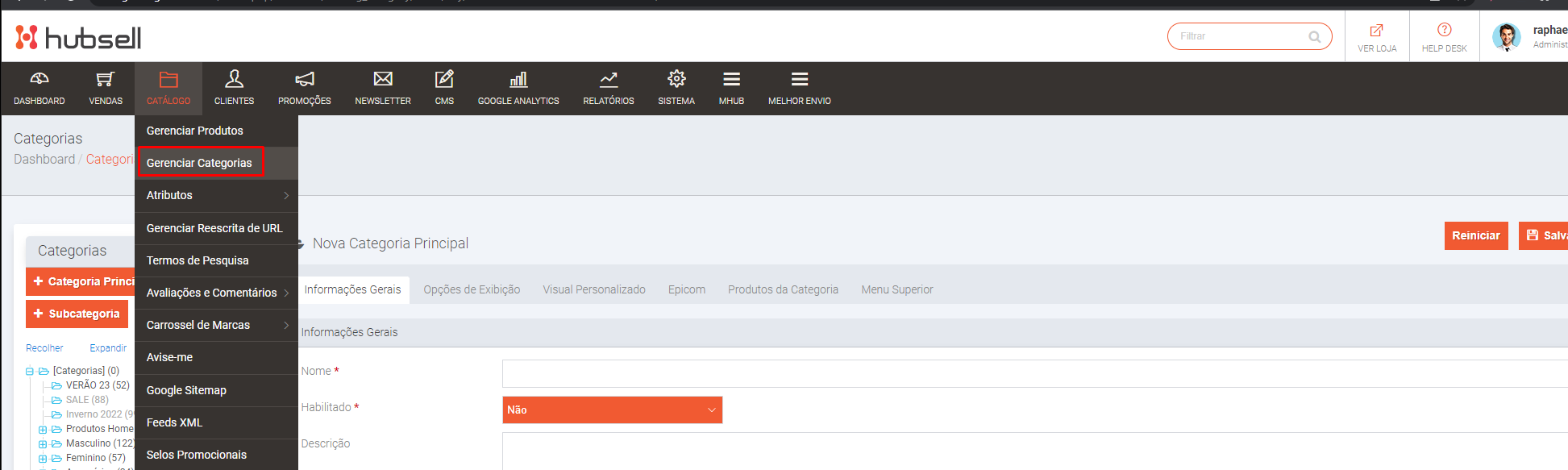Open the Promoções megaphone icon
This screenshot has height=470, width=1568.
pos(304,80)
